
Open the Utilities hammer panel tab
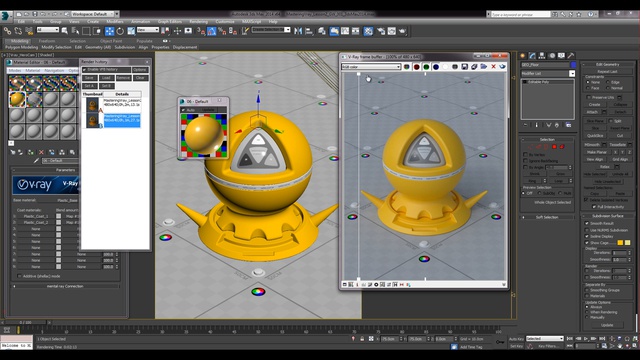(x=571, y=56)
